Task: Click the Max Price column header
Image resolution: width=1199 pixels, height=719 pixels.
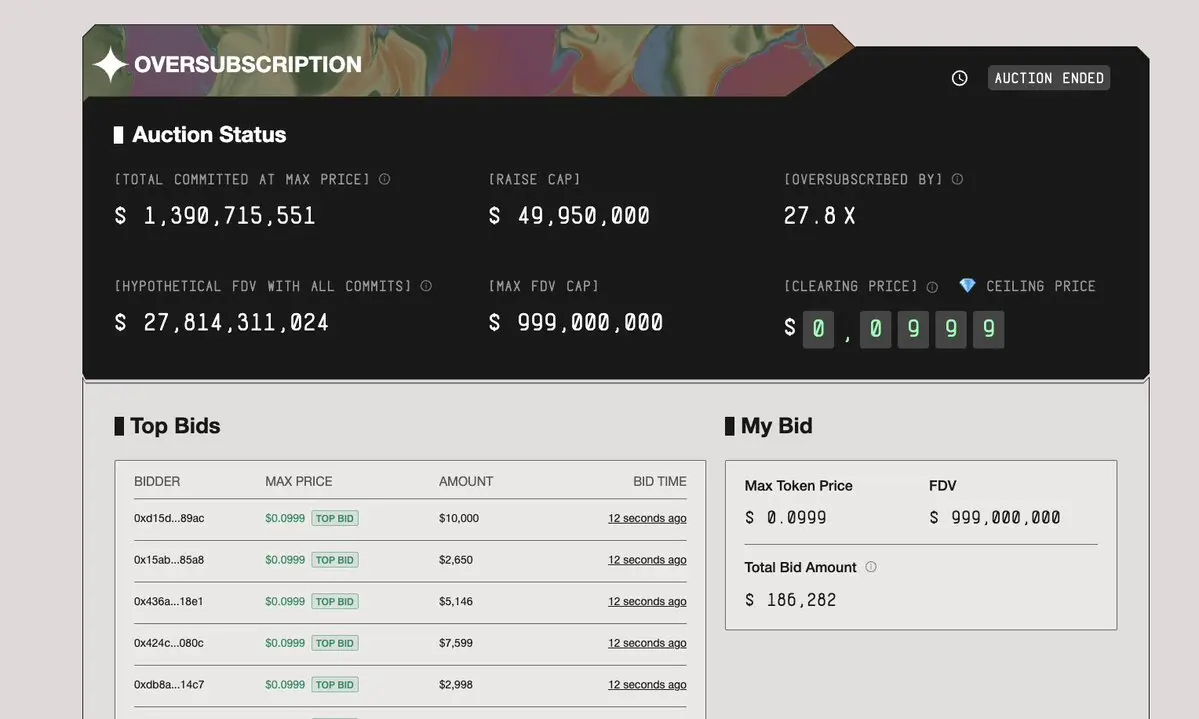Action: tap(299, 481)
